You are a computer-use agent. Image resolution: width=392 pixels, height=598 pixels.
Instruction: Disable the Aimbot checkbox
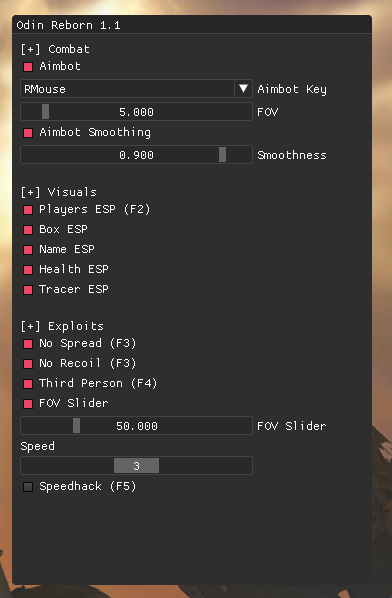point(28,67)
